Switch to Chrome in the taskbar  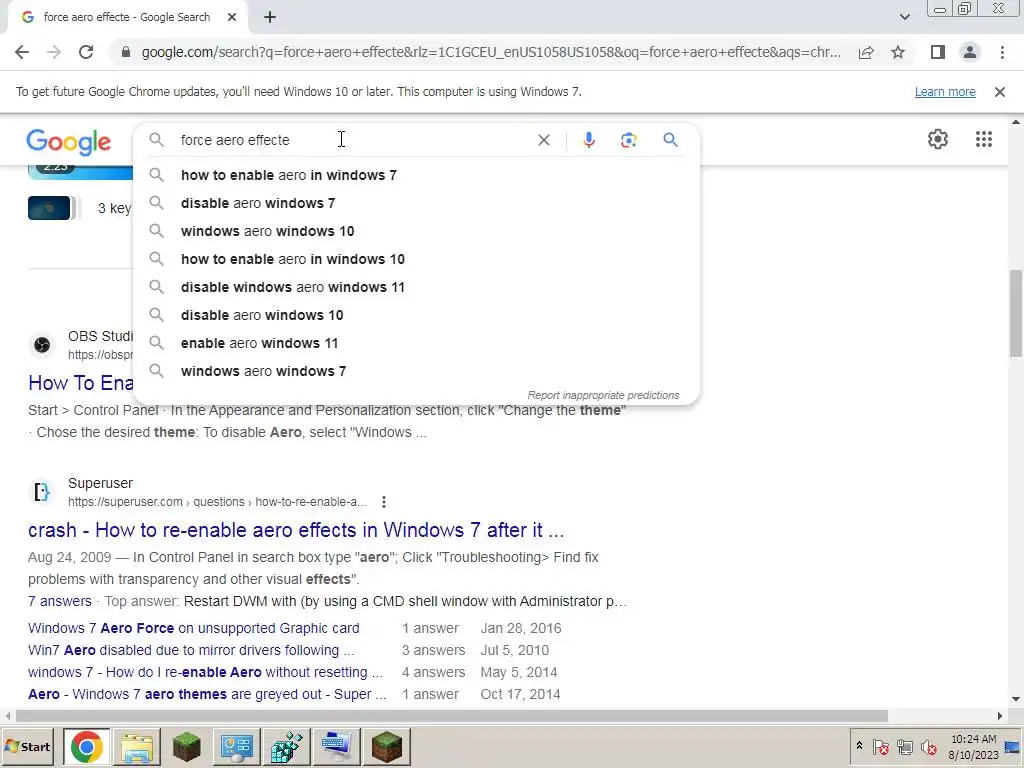pos(87,747)
